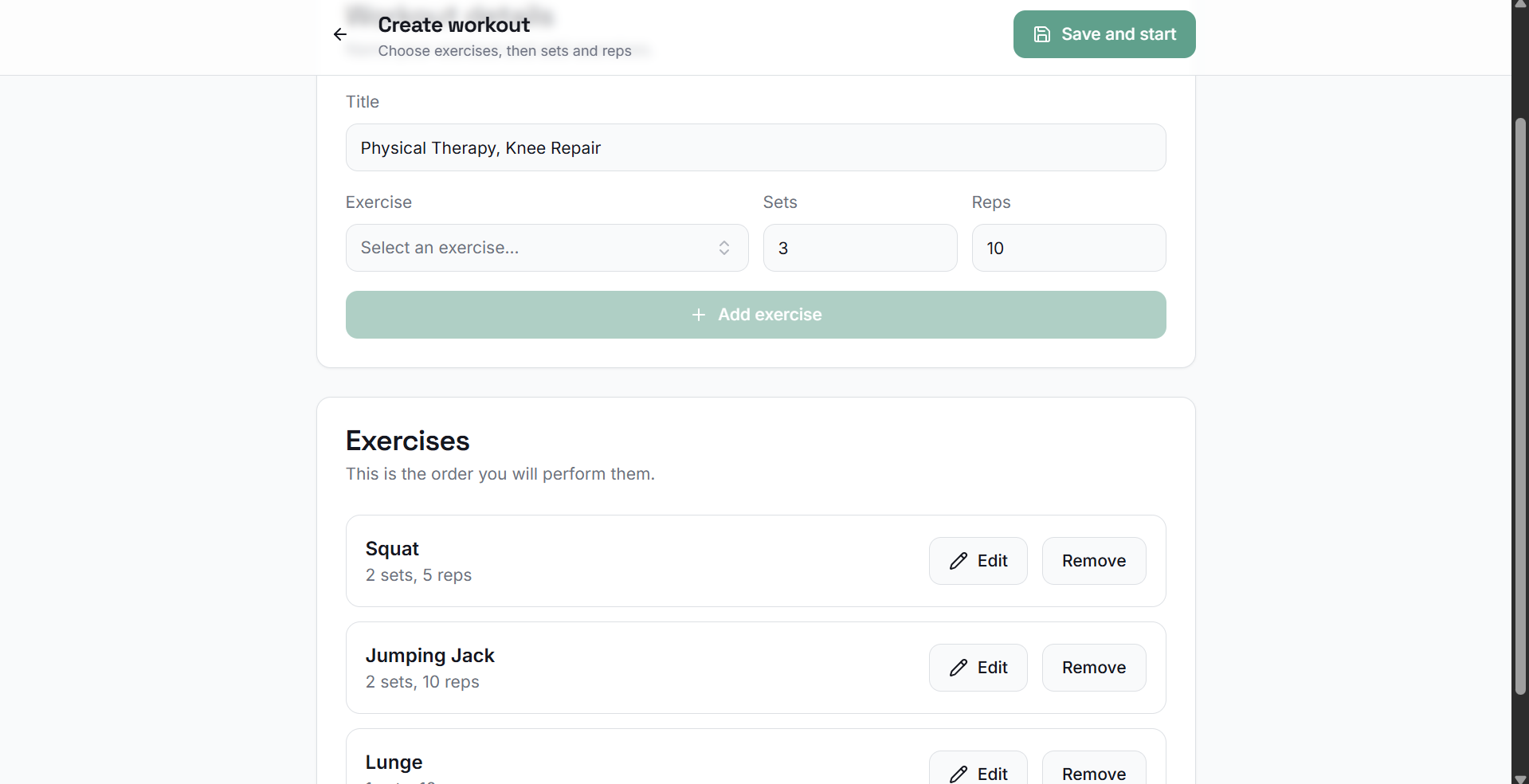Click 'This is the order you will perform them.'
The image size is (1529, 784).
point(500,474)
